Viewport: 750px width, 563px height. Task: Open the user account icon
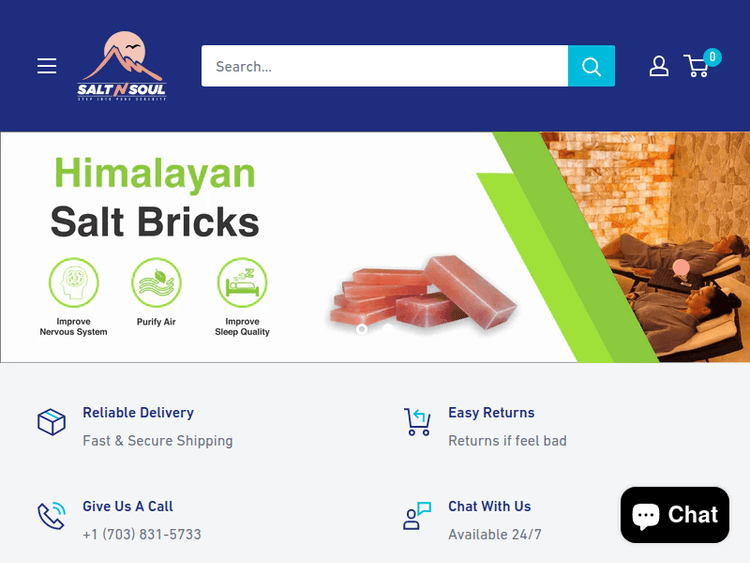[x=659, y=66]
